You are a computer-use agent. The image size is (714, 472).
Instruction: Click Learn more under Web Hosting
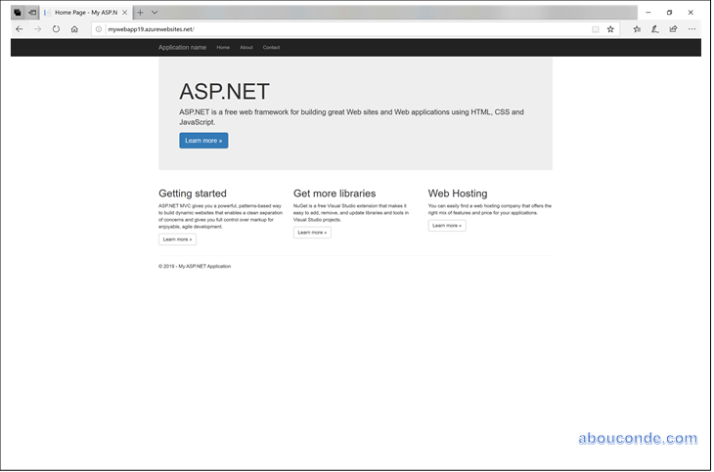(x=447, y=226)
